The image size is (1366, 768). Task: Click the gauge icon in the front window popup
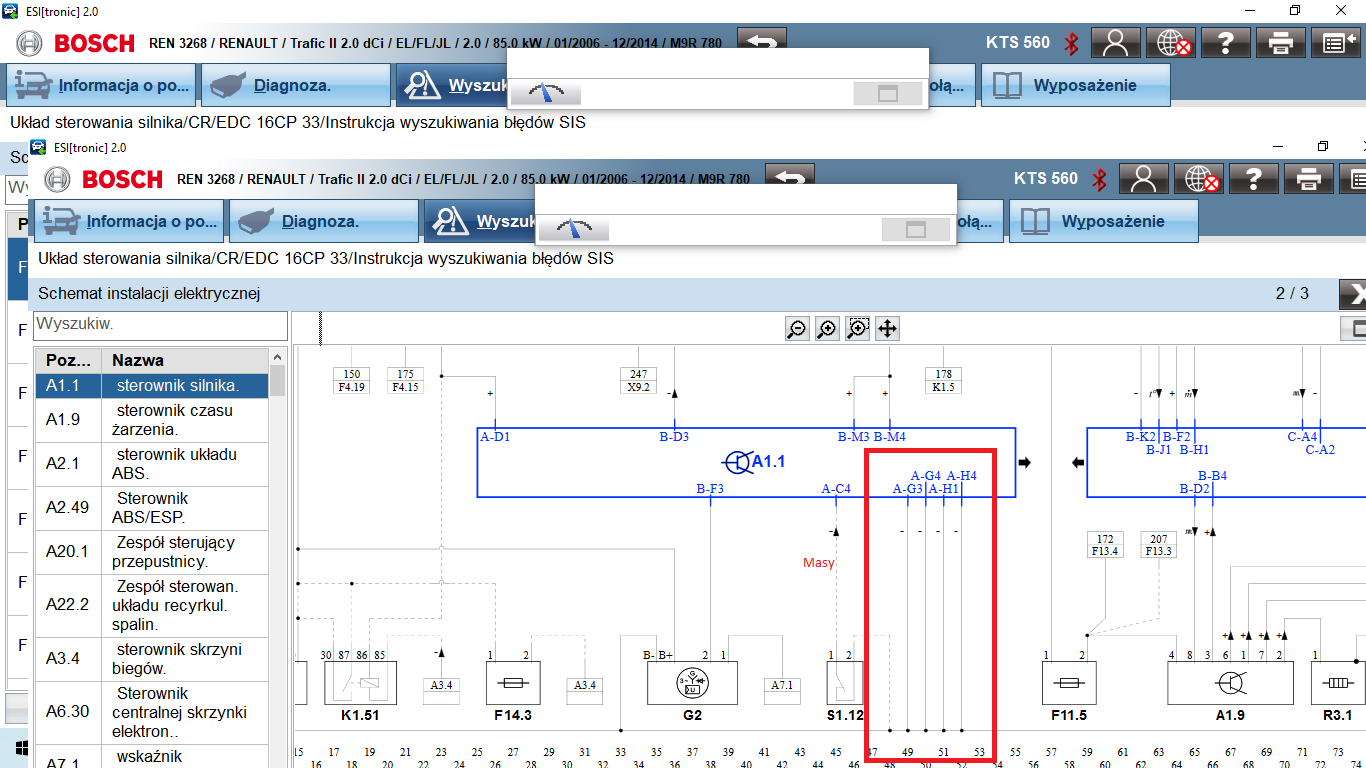pyautogui.click(x=574, y=230)
